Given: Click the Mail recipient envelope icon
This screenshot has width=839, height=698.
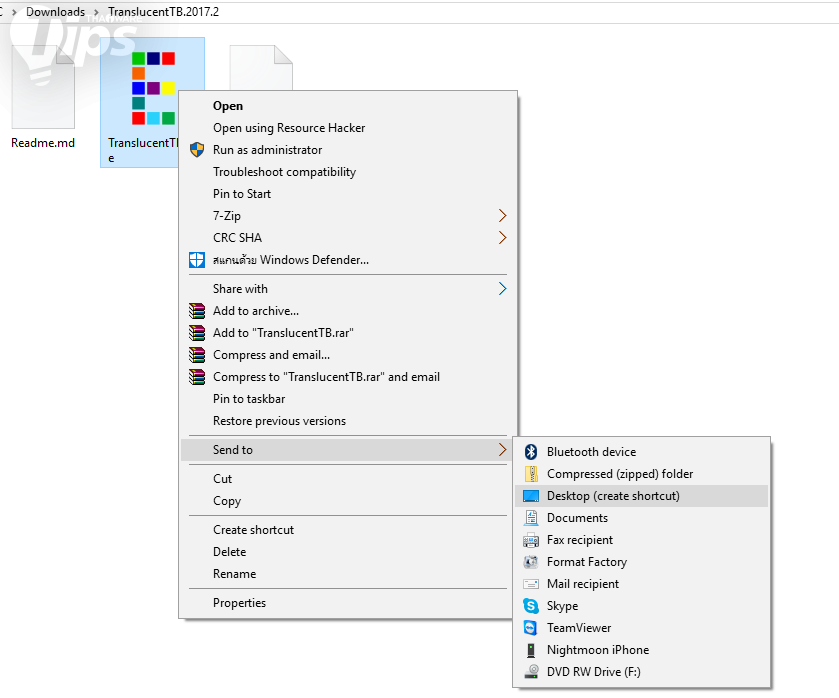Looking at the screenshot, I should tap(531, 583).
